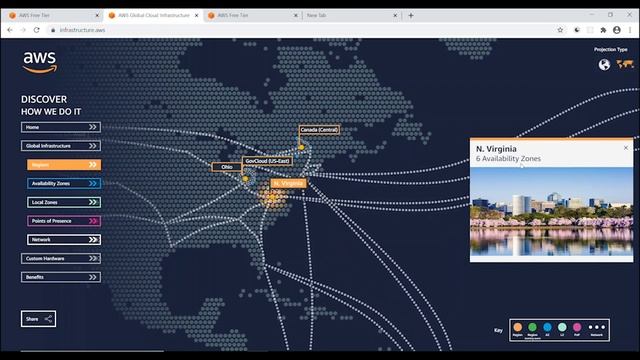Click double-chevron on Local Zones button
This screenshot has height=360, width=640.
pos(93,202)
